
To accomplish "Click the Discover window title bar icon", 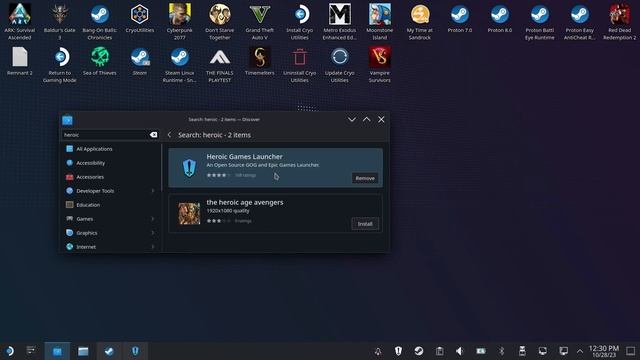I will pyautogui.click(x=67, y=120).
